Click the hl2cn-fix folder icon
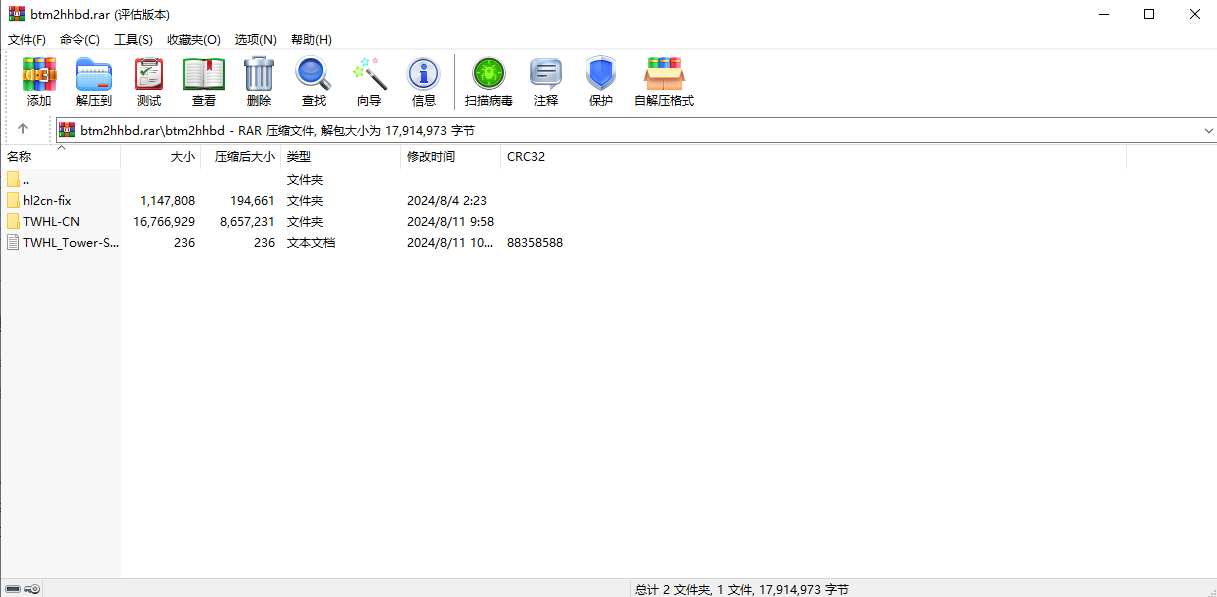 point(13,200)
